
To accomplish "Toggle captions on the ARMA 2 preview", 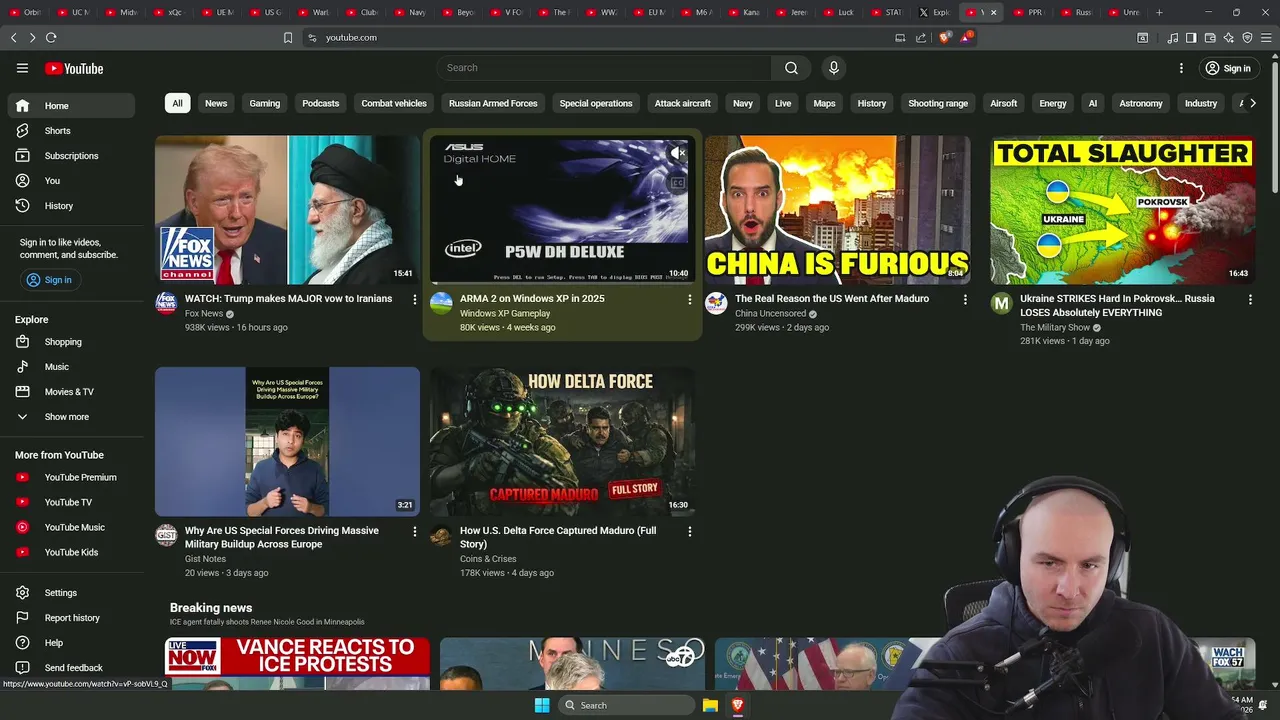I will pos(677,183).
